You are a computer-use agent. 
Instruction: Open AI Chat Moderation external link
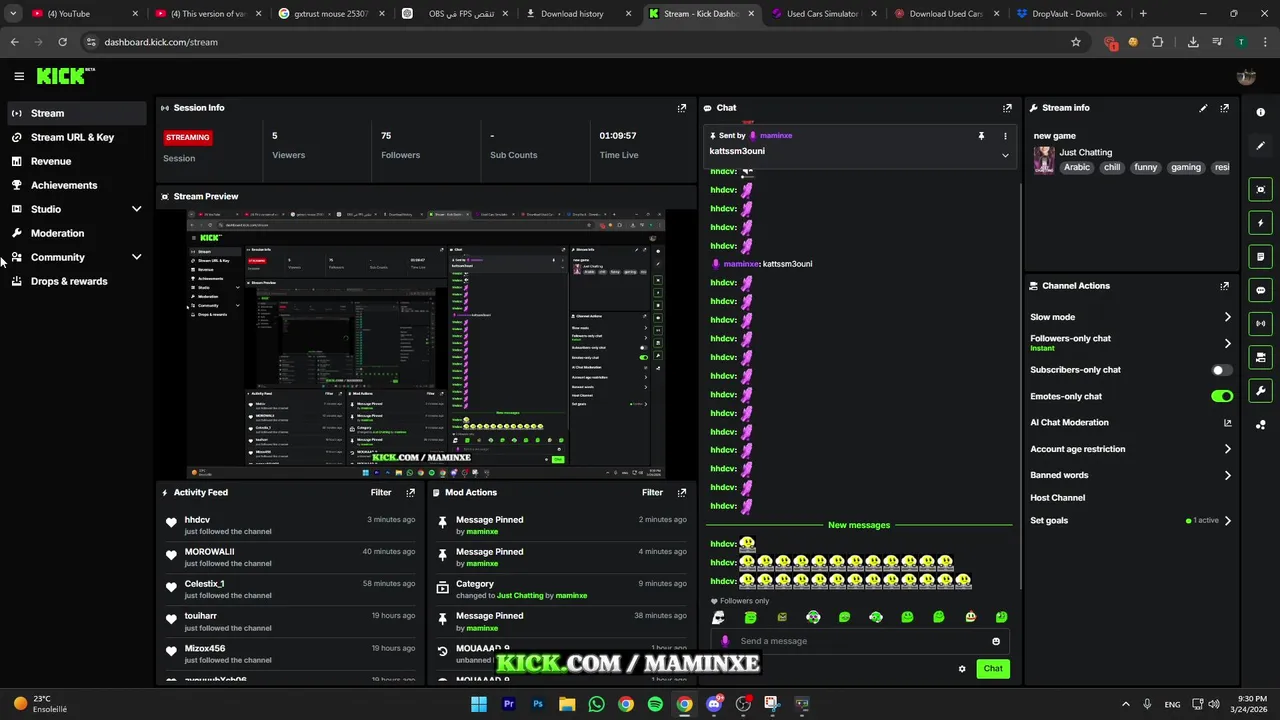point(1227,423)
